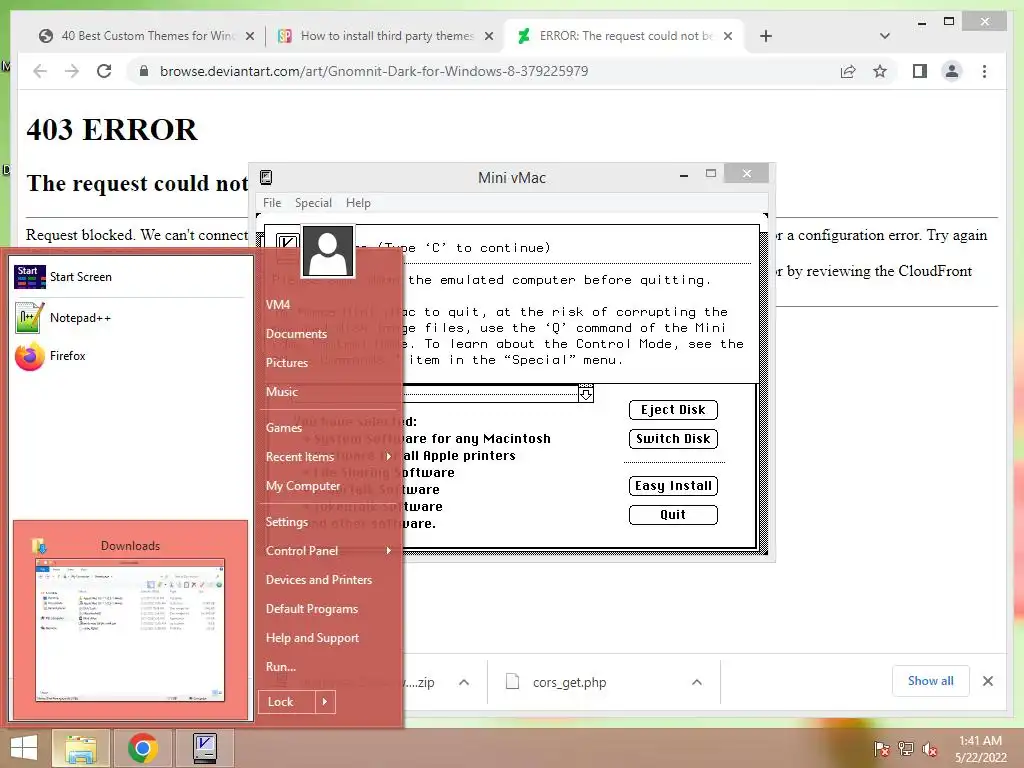The height and width of the screenshot is (768, 1024).
Task: Click the Windows Start button
Action: click(24, 748)
